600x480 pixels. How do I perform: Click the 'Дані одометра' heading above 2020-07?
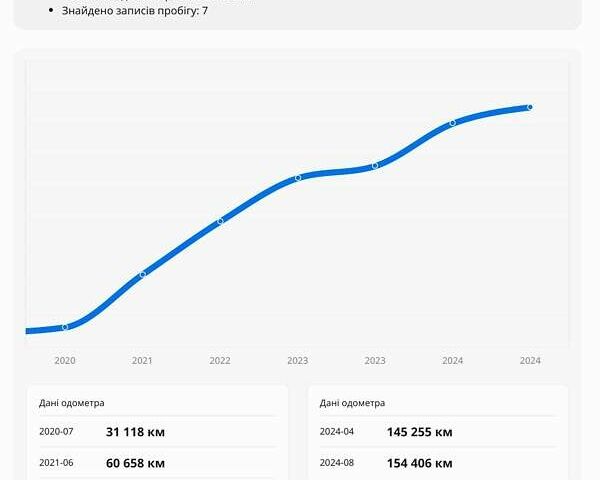click(71, 403)
